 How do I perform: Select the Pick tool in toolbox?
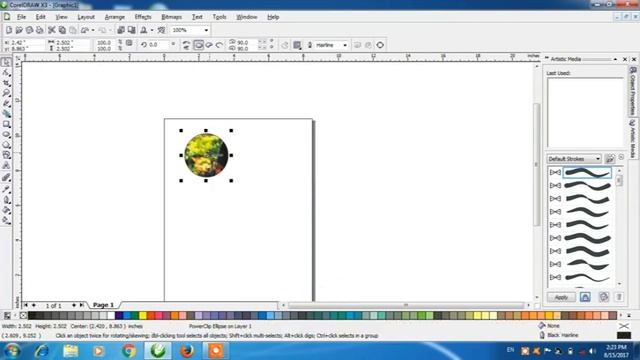coord(6,62)
